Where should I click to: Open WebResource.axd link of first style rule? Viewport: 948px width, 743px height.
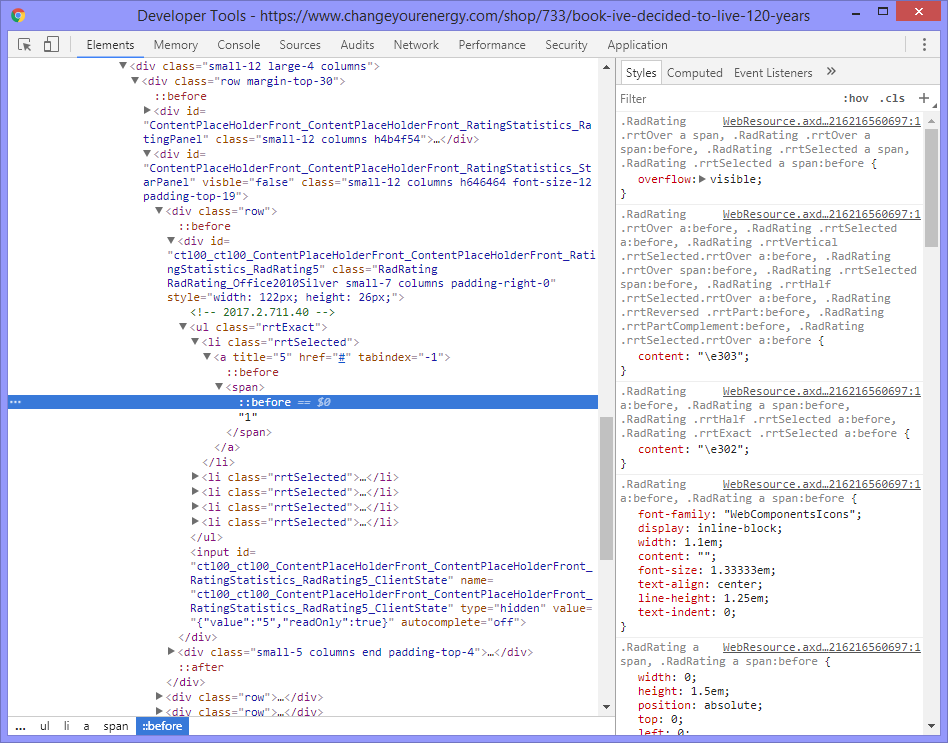[x=821, y=121]
